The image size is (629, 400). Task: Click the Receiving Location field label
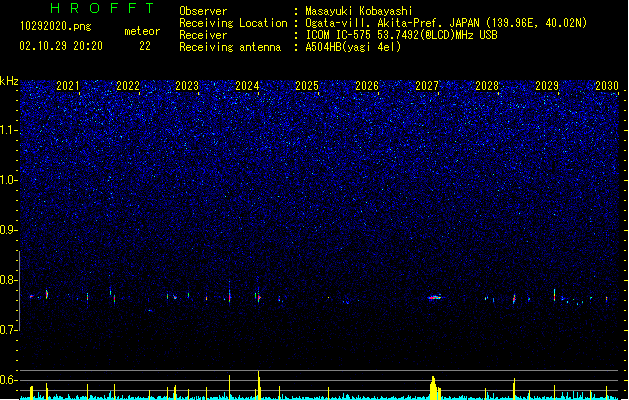(x=233, y=23)
